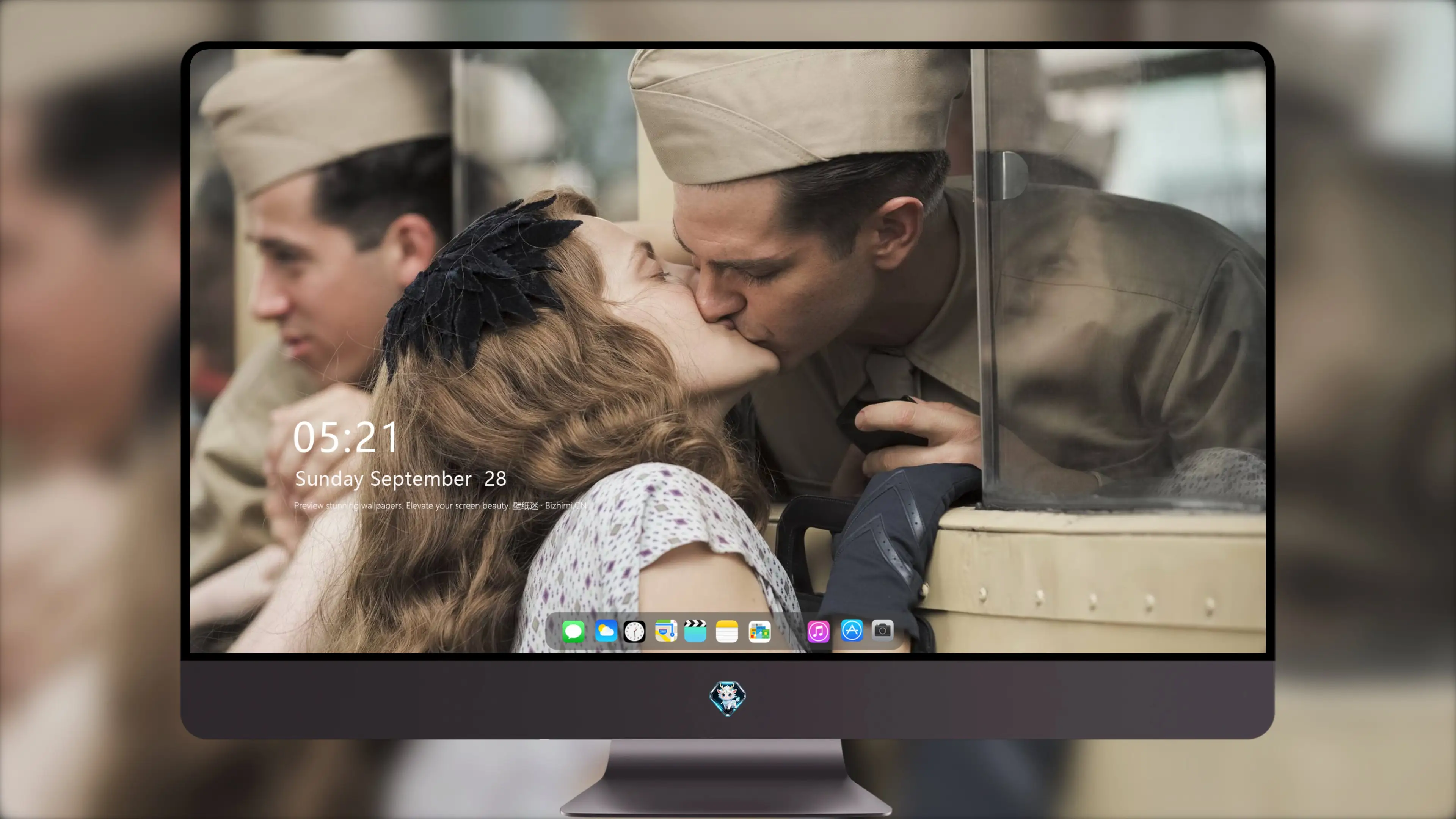Launch the pink iTunes Store music app
Screen dimensions: 1456x819
(x=819, y=631)
